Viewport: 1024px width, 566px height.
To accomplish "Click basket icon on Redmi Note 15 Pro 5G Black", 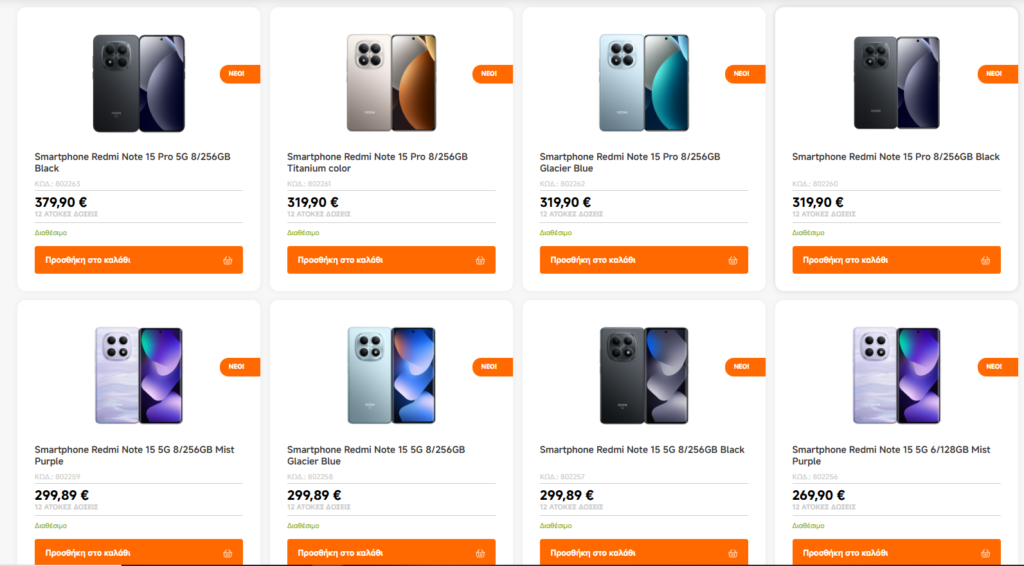I will [227, 260].
